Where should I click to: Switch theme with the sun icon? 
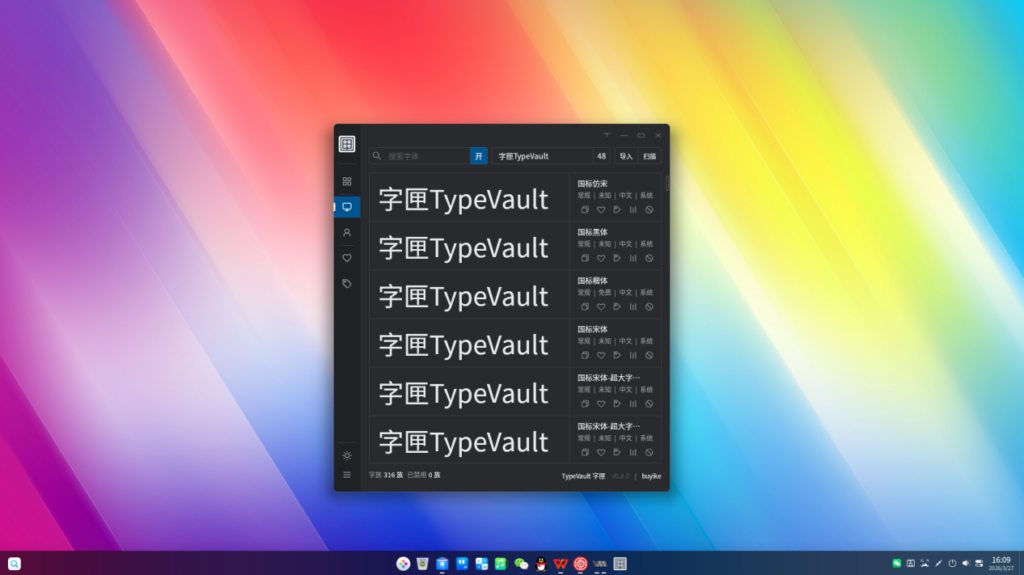click(x=347, y=455)
